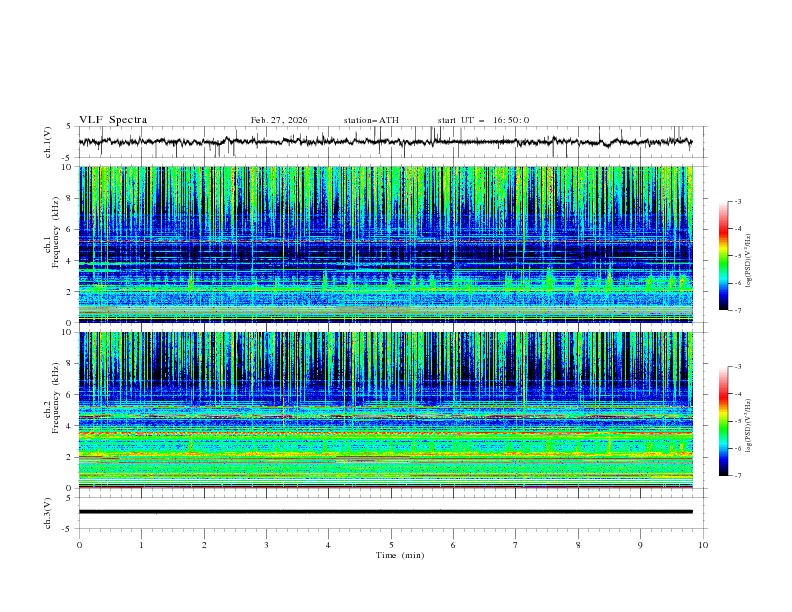This screenshot has width=792, height=612.
Task: Click the "6" kHz tick on ch.1 frequency axis
Action: tap(70, 229)
